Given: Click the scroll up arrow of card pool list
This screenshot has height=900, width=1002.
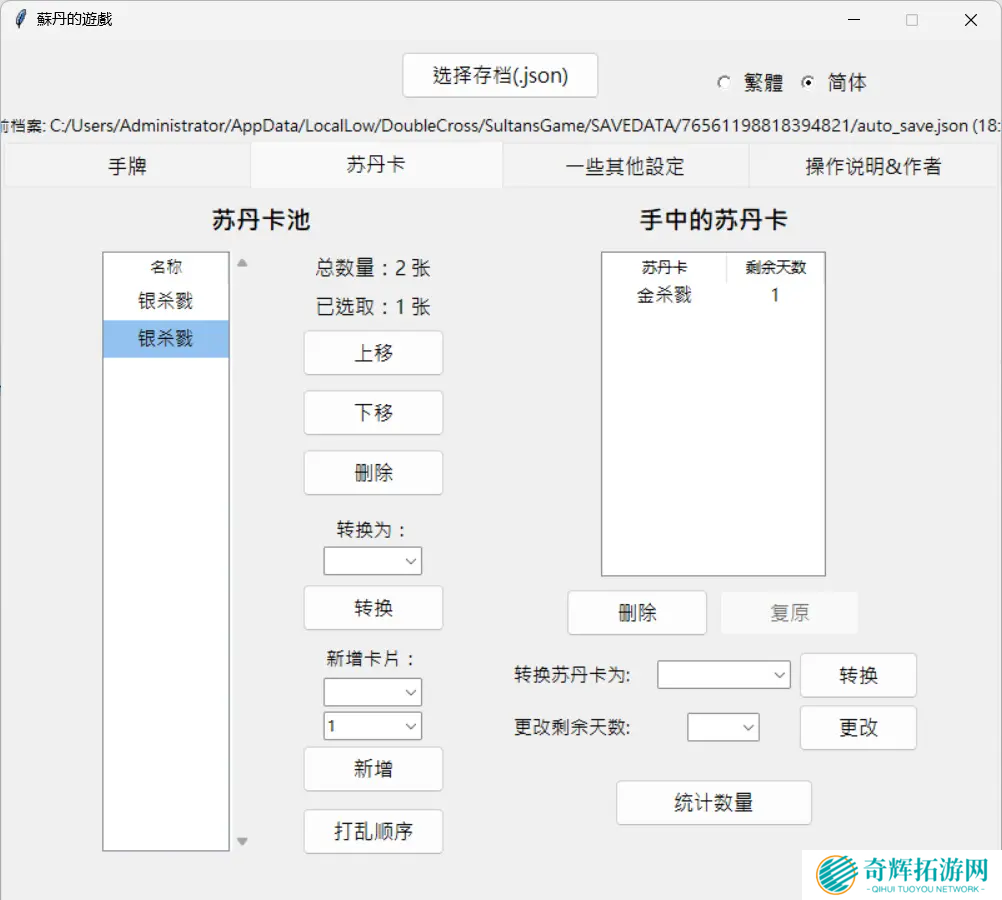Looking at the screenshot, I should pos(241,263).
